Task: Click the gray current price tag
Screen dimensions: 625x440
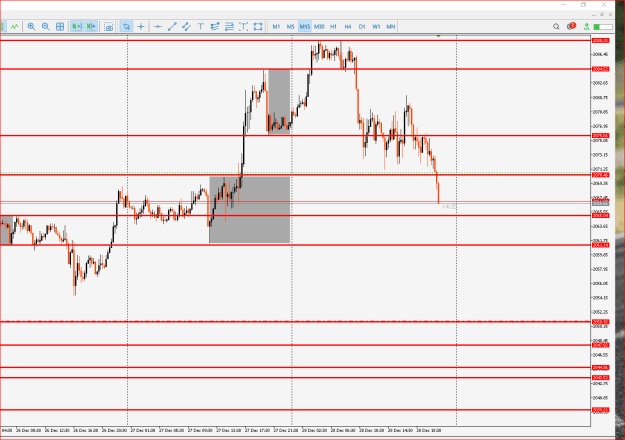Action: 600,204
